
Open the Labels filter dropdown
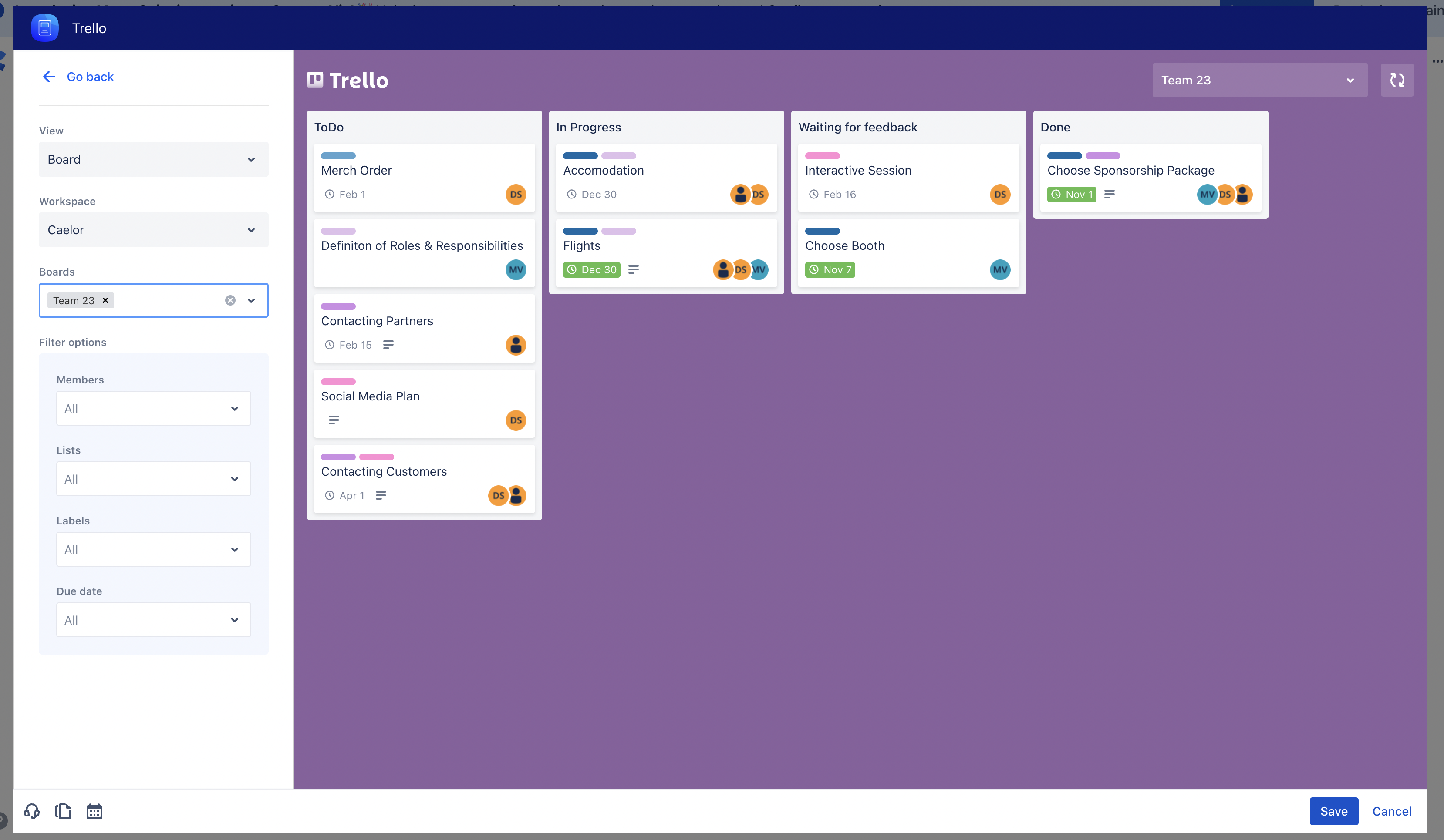point(154,549)
